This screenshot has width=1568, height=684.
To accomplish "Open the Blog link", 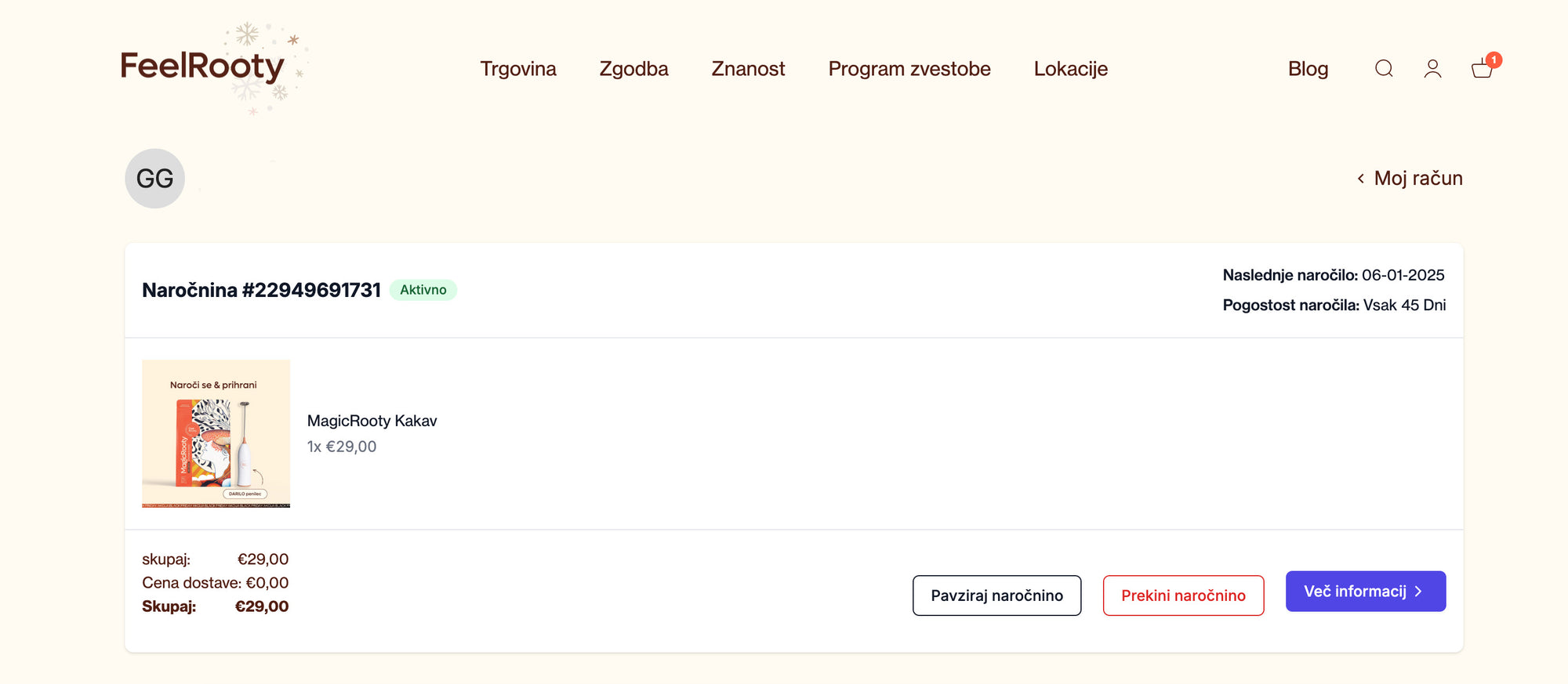I will point(1308,69).
